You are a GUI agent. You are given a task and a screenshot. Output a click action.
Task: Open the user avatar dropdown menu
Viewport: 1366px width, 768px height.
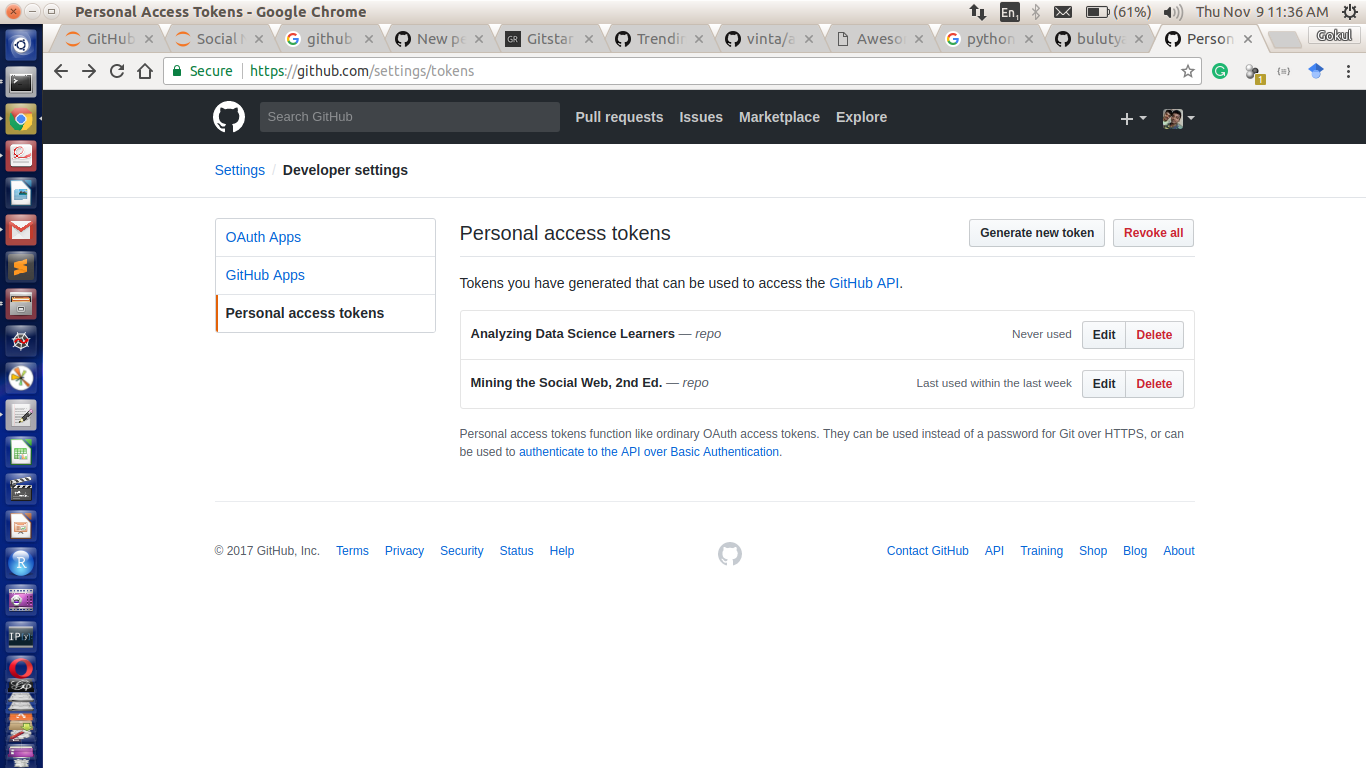(1179, 118)
